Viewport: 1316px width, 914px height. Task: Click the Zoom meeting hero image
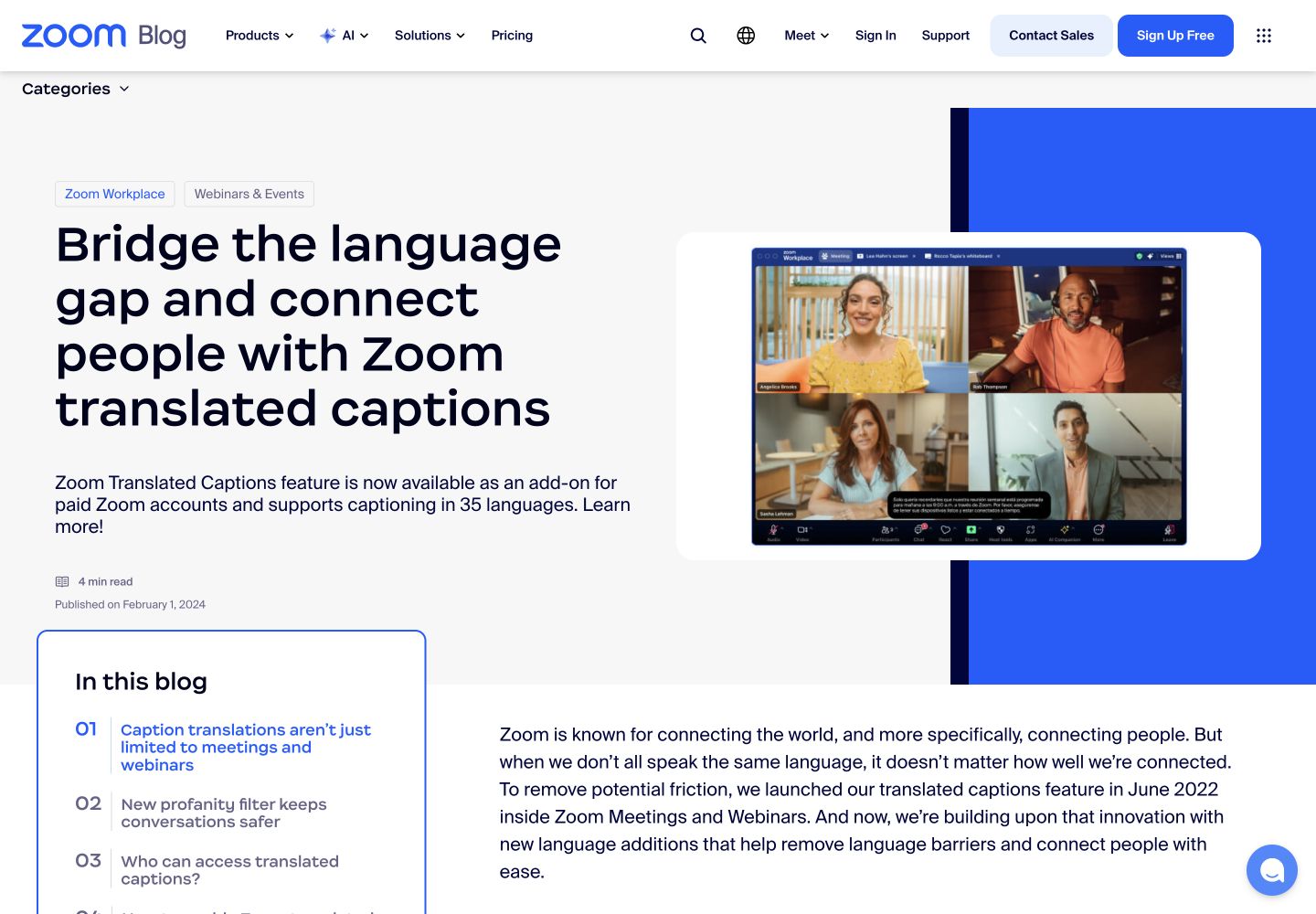point(969,397)
